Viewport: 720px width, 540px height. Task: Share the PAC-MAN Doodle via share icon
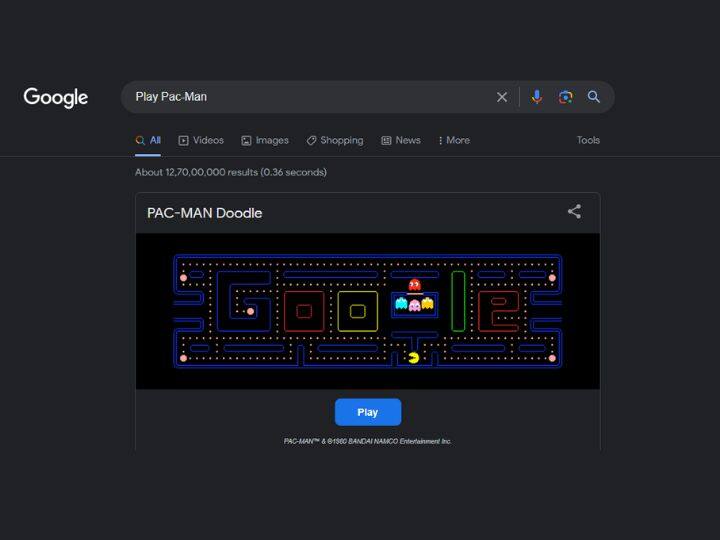pyautogui.click(x=574, y=211)
